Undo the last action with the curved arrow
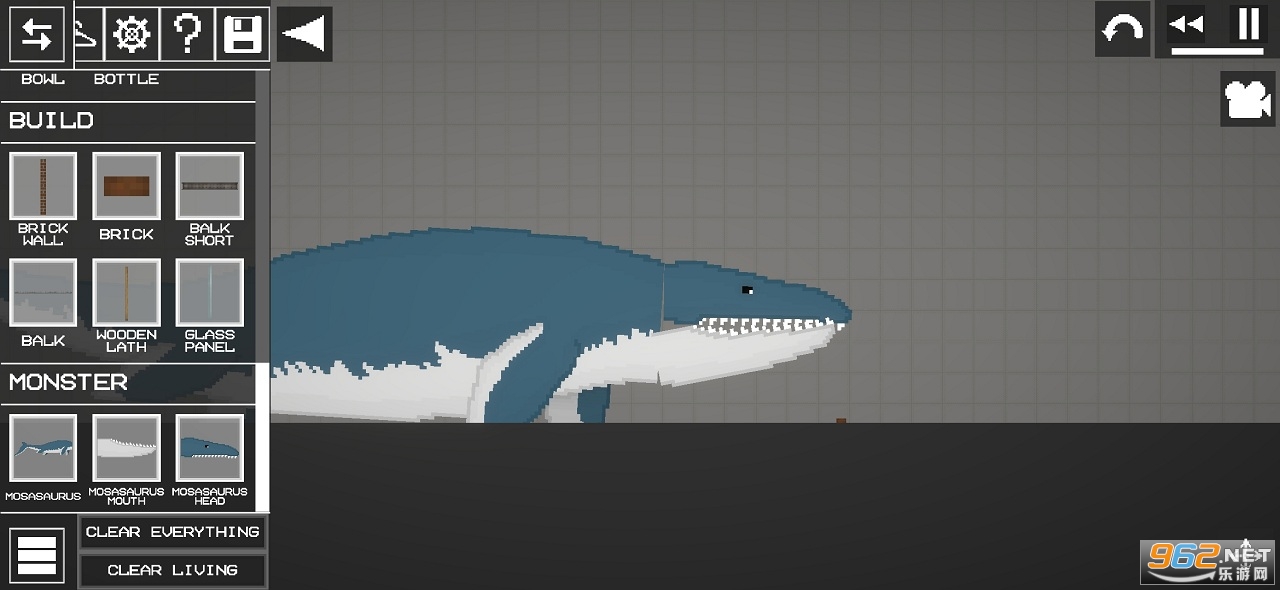Image resolution: width=1280 pixels, height=590 pixels. click(1122, 30)
